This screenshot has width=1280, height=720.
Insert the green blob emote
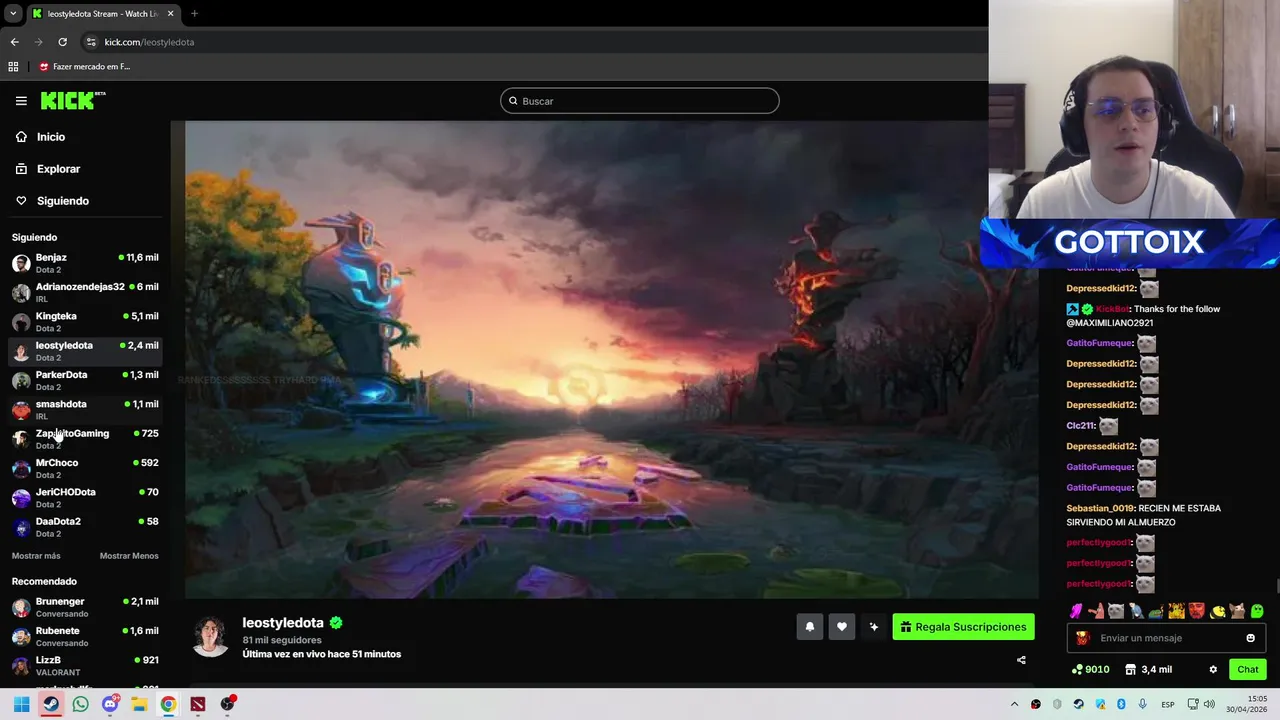tap(1257, 611)
